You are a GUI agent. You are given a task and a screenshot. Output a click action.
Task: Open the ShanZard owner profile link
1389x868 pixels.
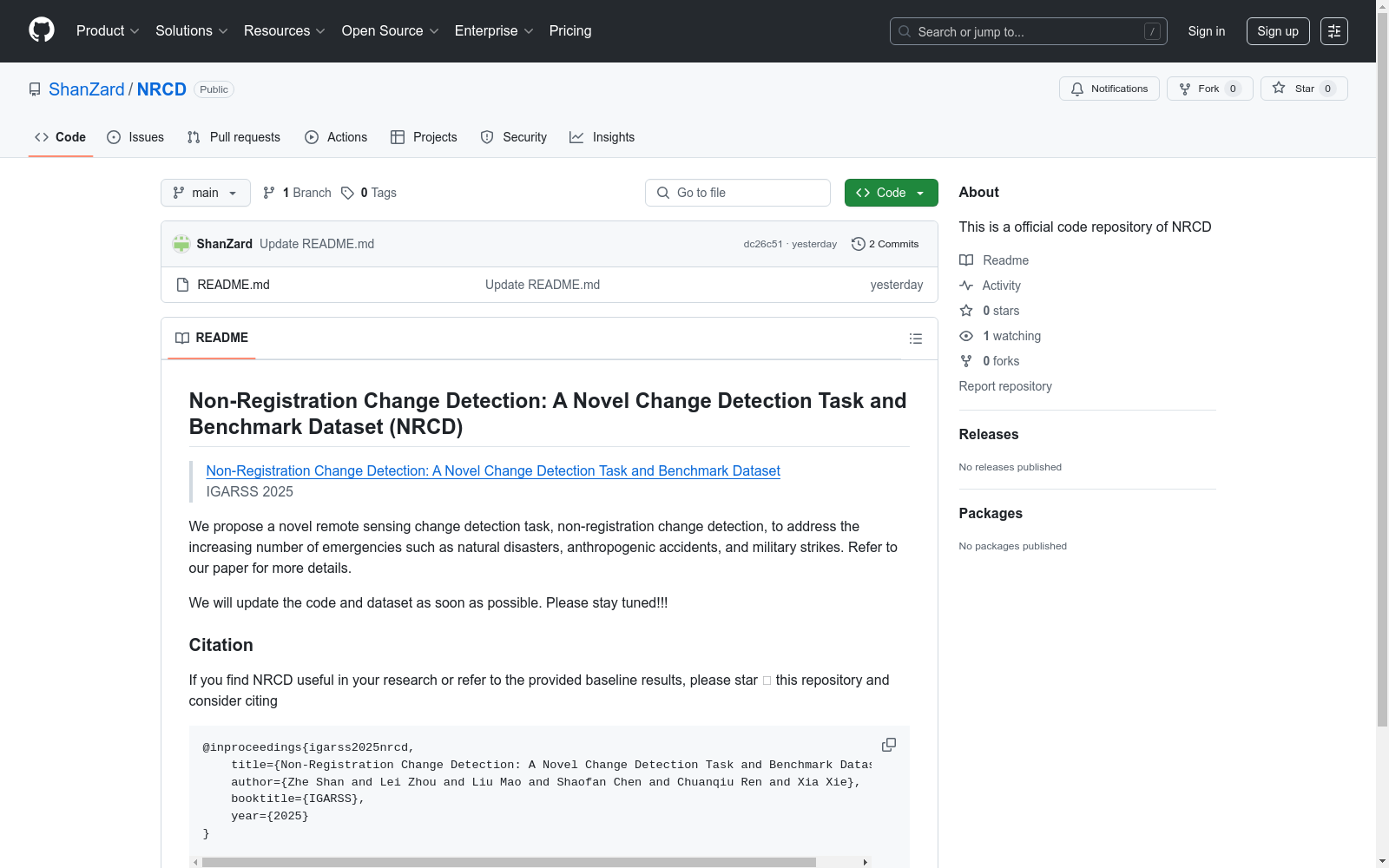coord(87,89)
